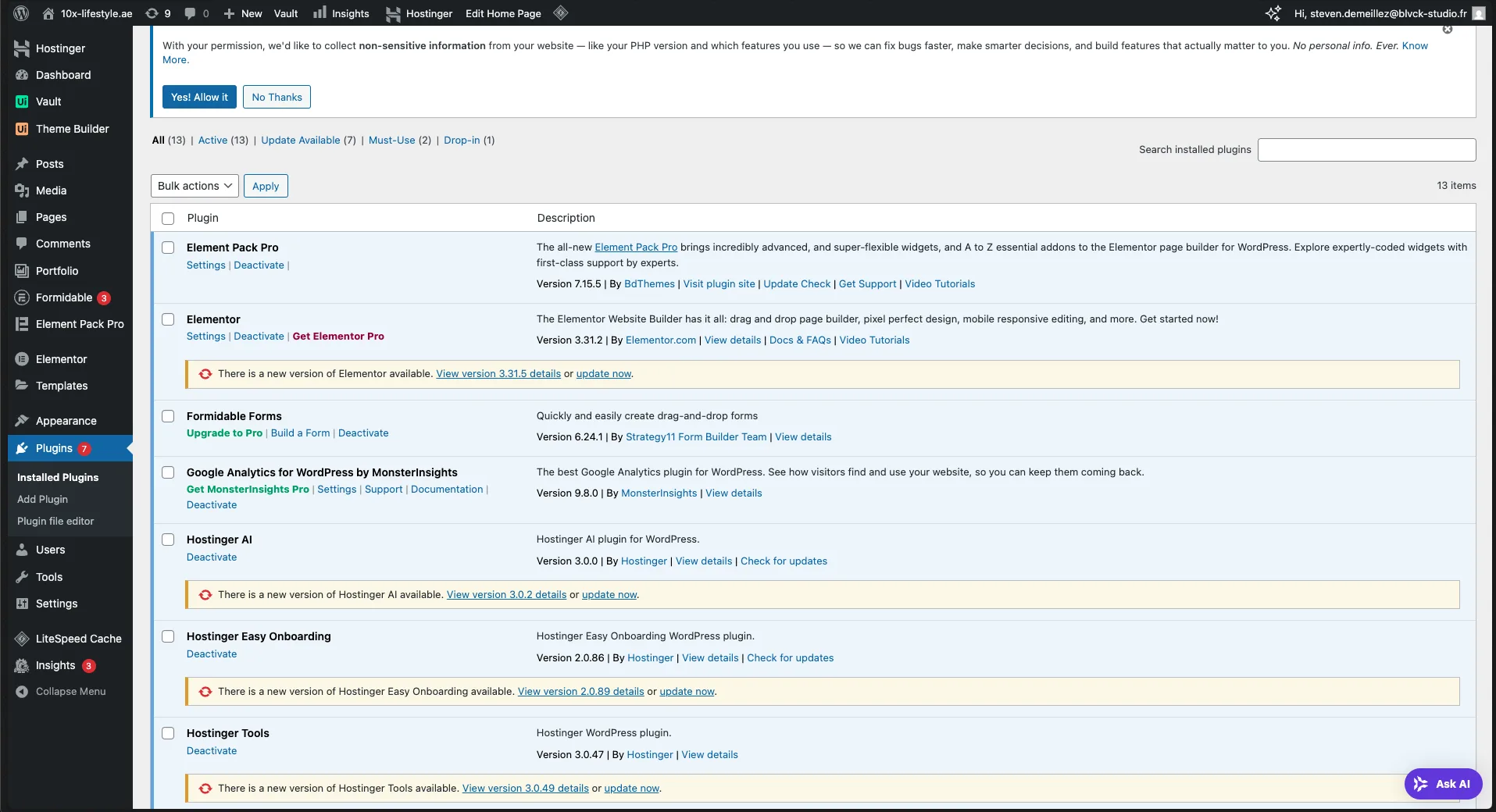The image size is (1496, 812).
Task: Check the select-all plugins checkbox in header
Action: pos(168,219)
